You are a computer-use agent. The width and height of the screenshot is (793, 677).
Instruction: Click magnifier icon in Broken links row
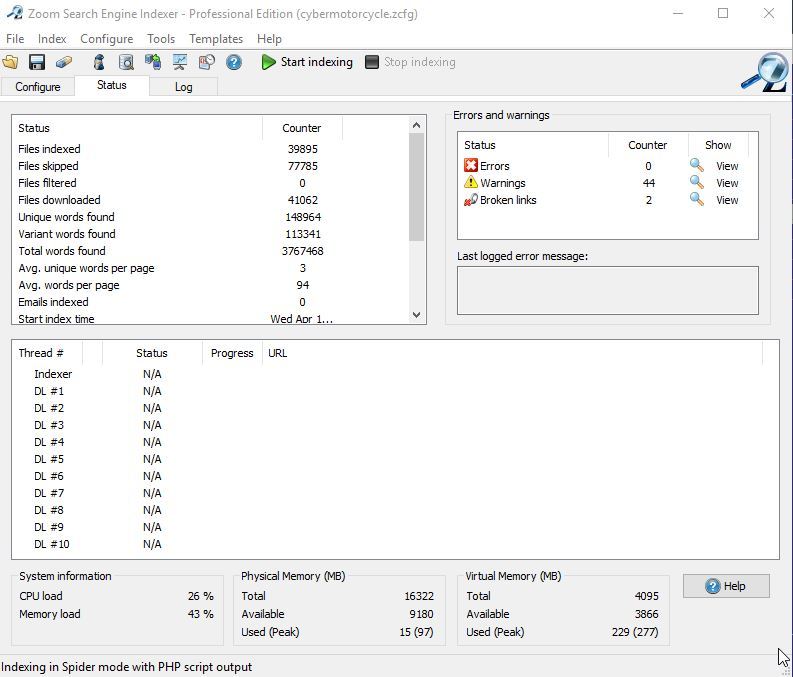pyautogui.click(x=696, y=199)
